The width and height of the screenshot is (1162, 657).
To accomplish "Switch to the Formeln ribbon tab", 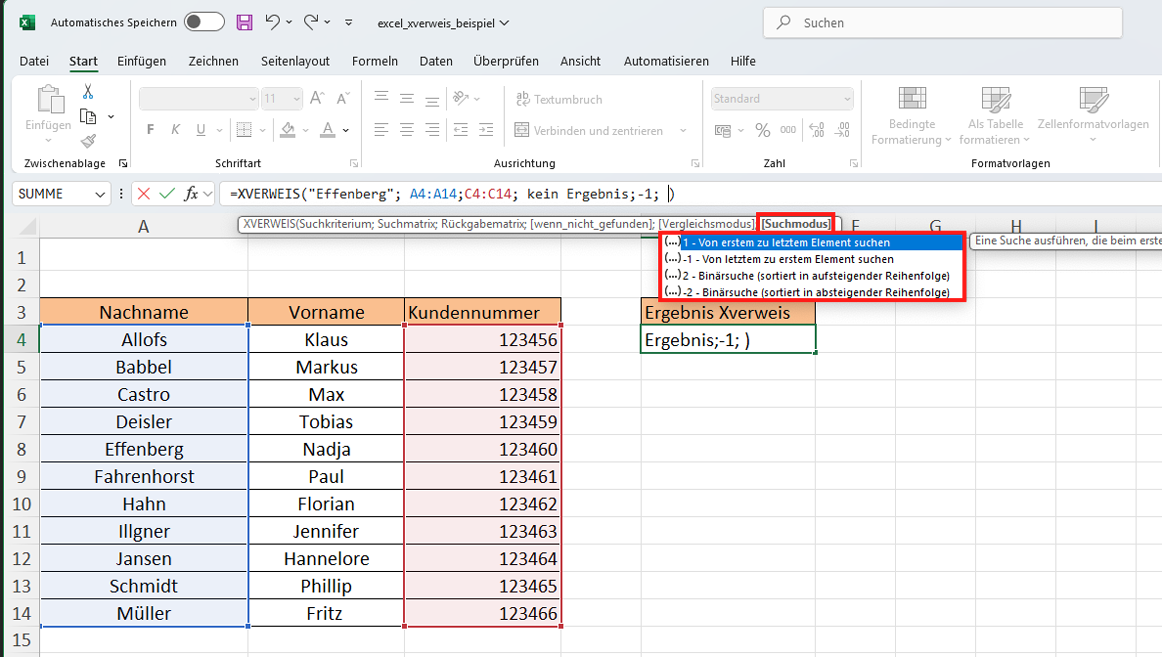I will 375,61.
